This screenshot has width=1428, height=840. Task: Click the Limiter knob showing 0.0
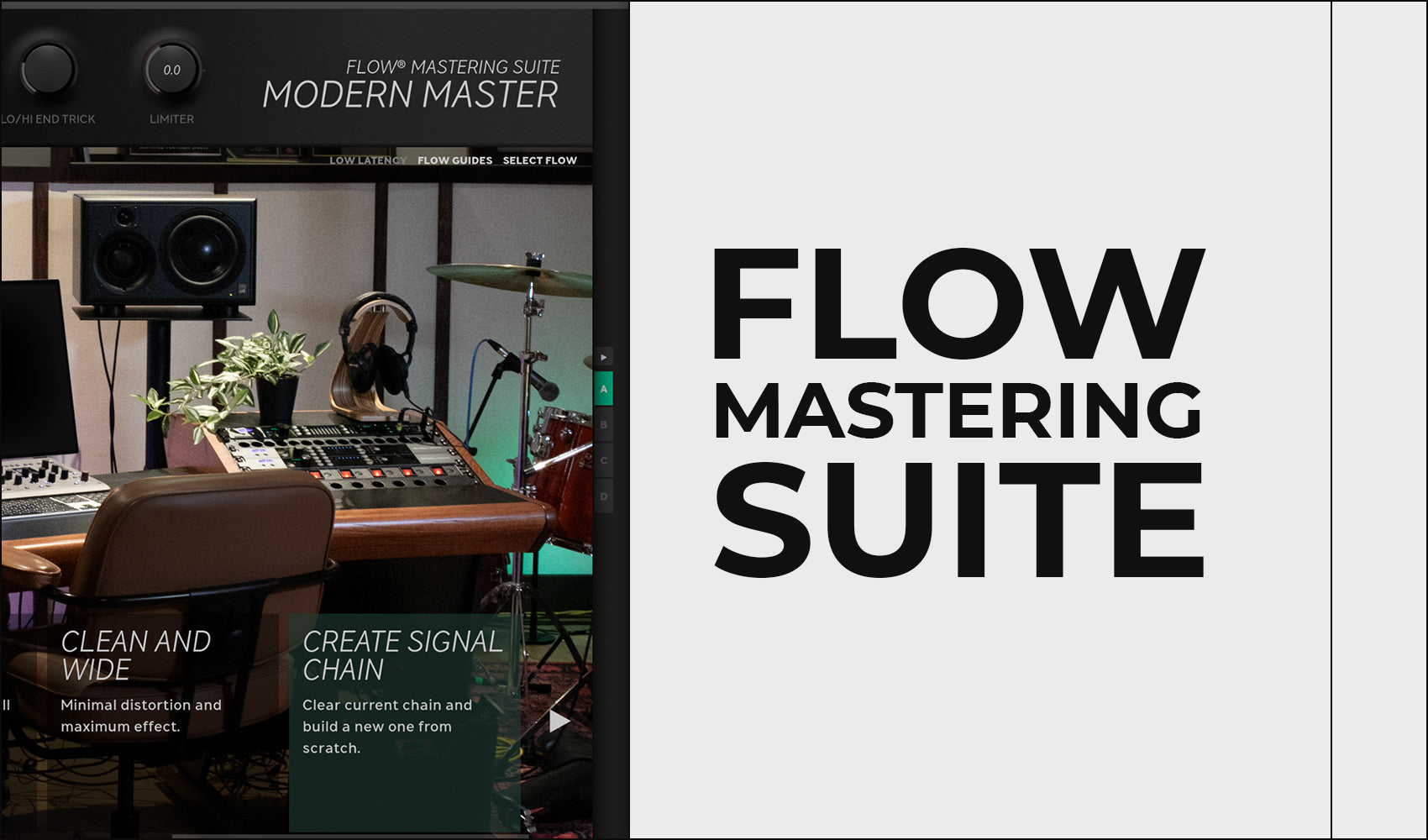tap(172, 70)
